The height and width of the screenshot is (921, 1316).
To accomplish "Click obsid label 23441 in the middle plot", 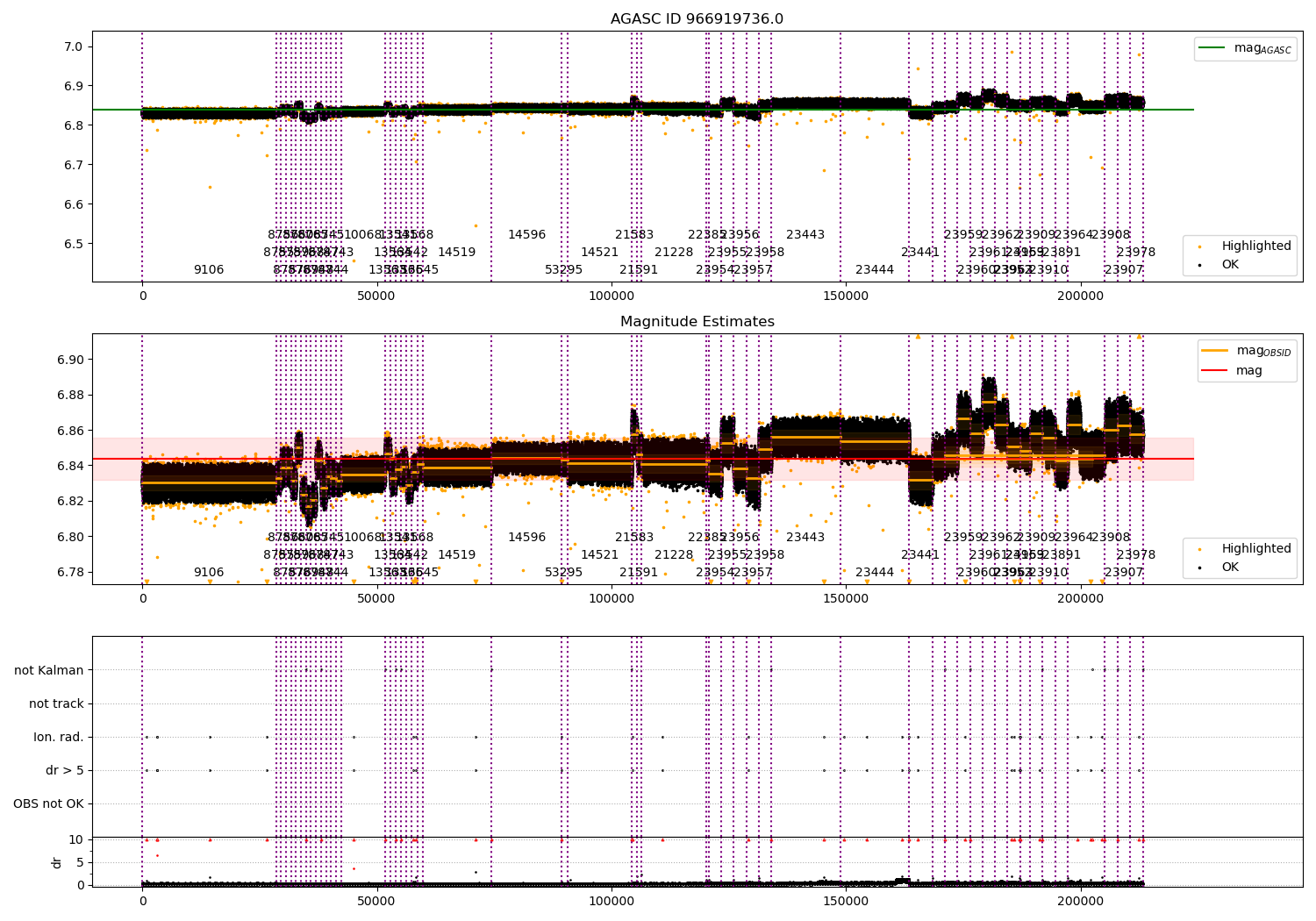I will [920, 554].
